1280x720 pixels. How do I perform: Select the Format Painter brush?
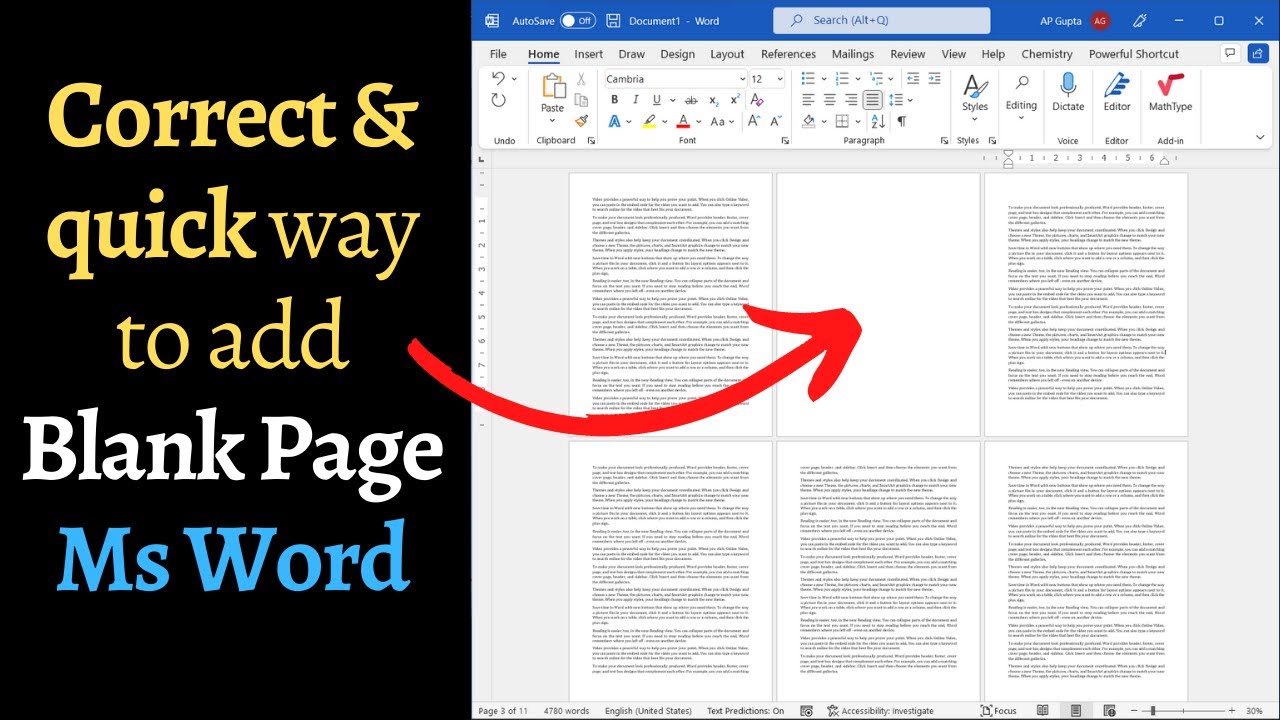click(581, 121)
